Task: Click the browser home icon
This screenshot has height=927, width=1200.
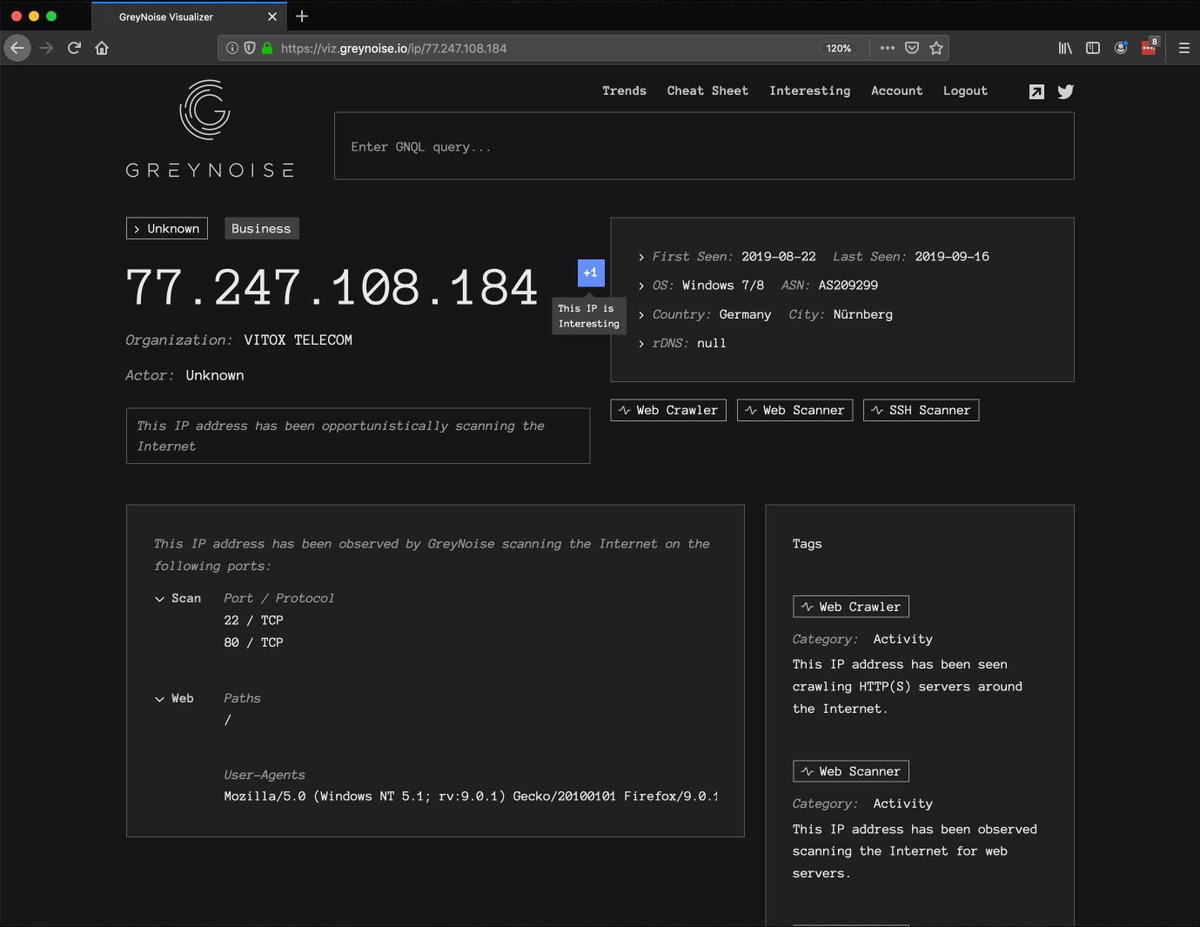Action: click(x=102, y=47)
